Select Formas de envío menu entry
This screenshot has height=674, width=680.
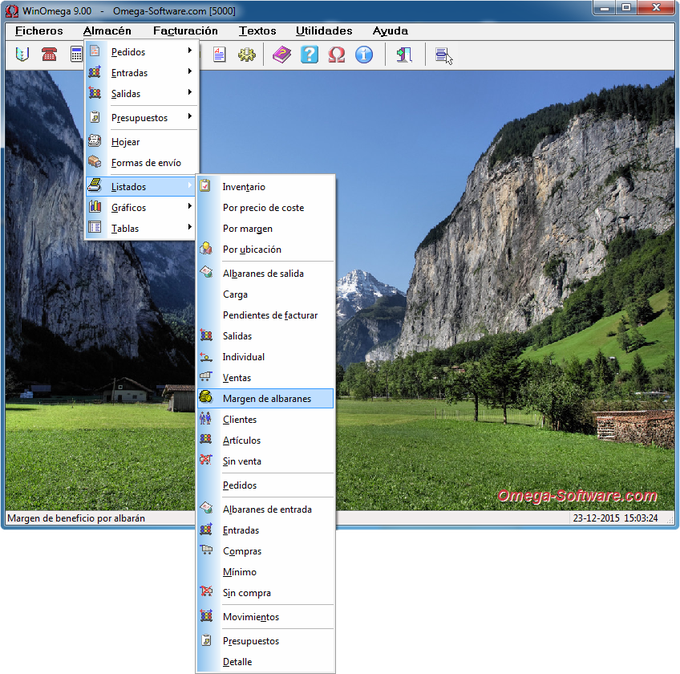(141, 163)
